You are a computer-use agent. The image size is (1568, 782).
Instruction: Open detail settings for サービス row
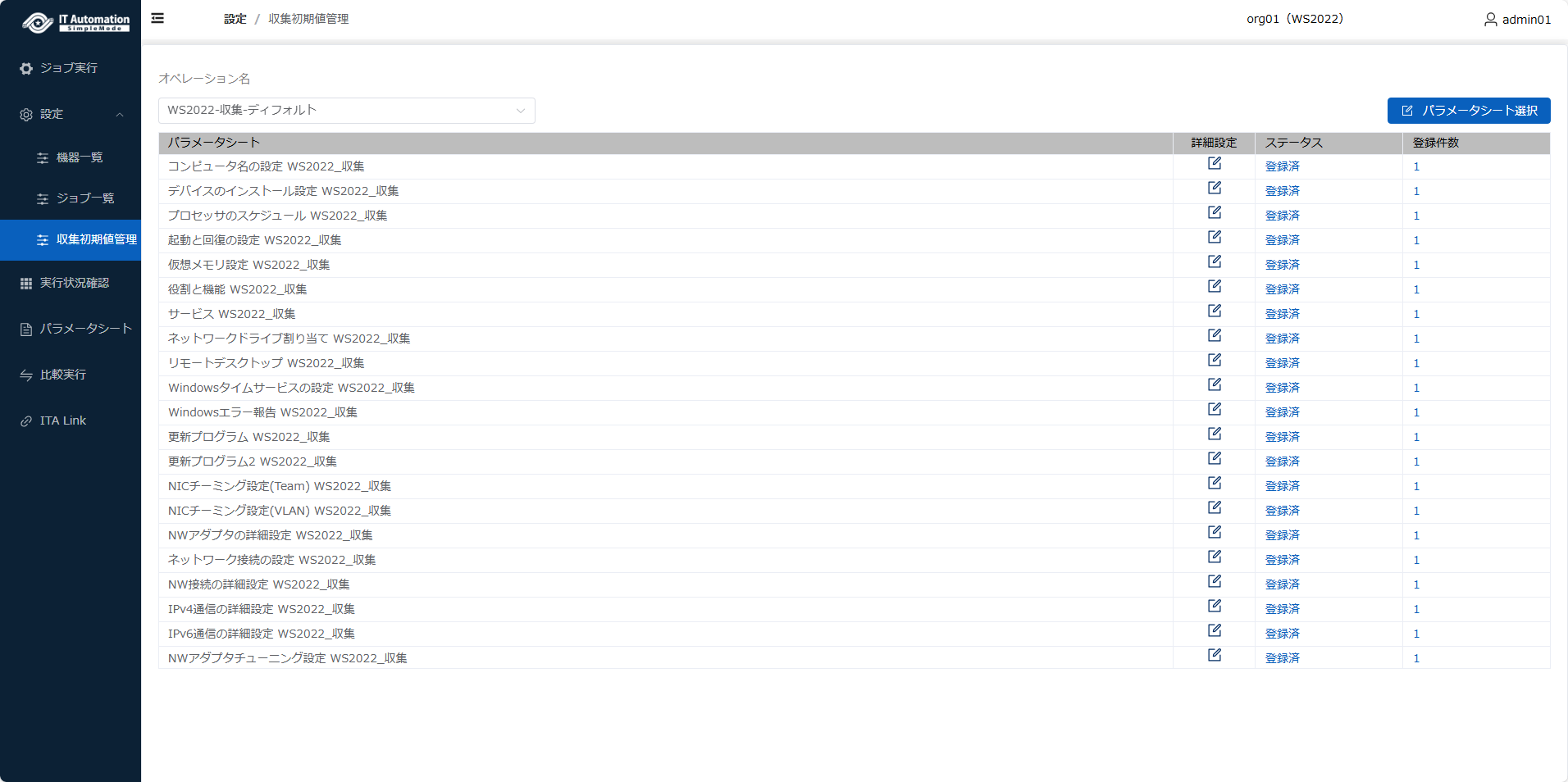pos(1215,311)
